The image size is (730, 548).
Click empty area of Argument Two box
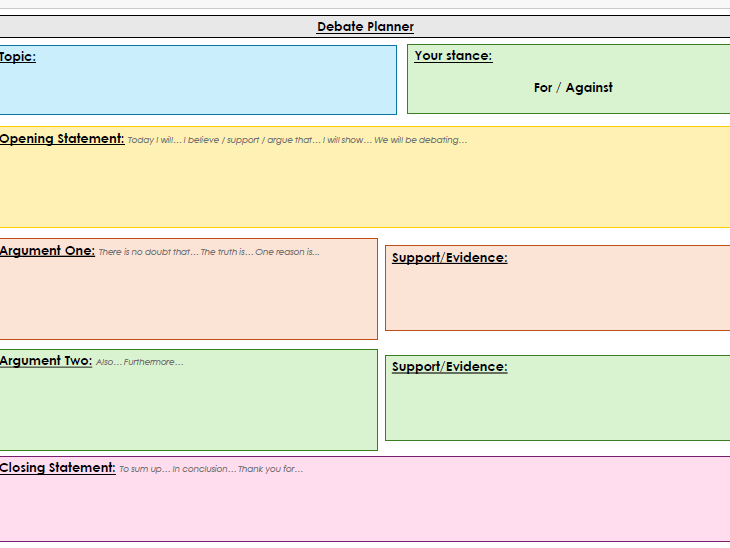coord(188,410)
